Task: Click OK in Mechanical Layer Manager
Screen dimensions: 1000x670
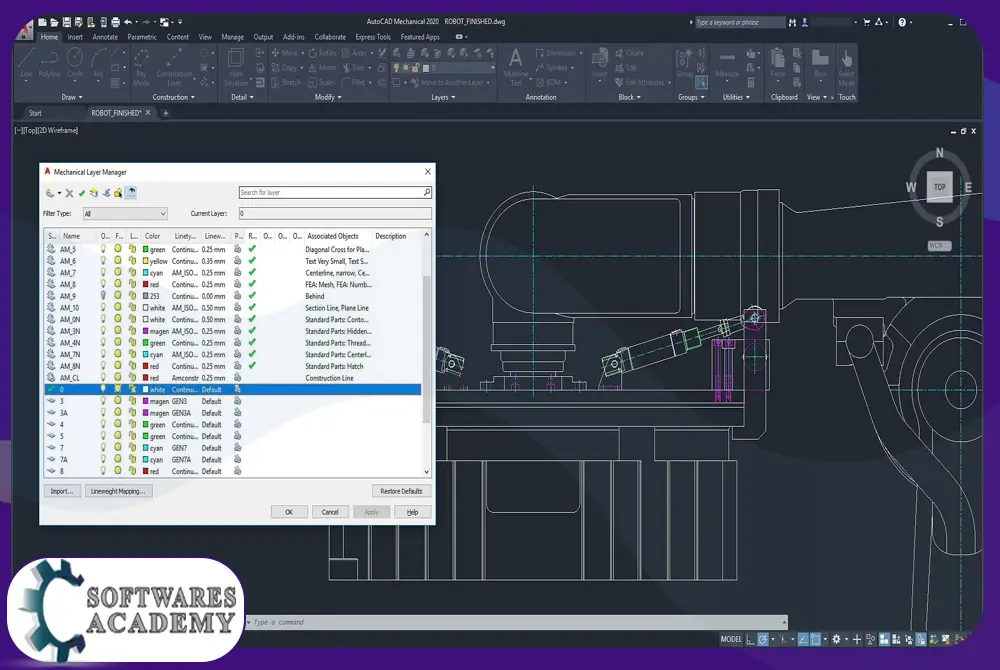Action: (289, 512)
